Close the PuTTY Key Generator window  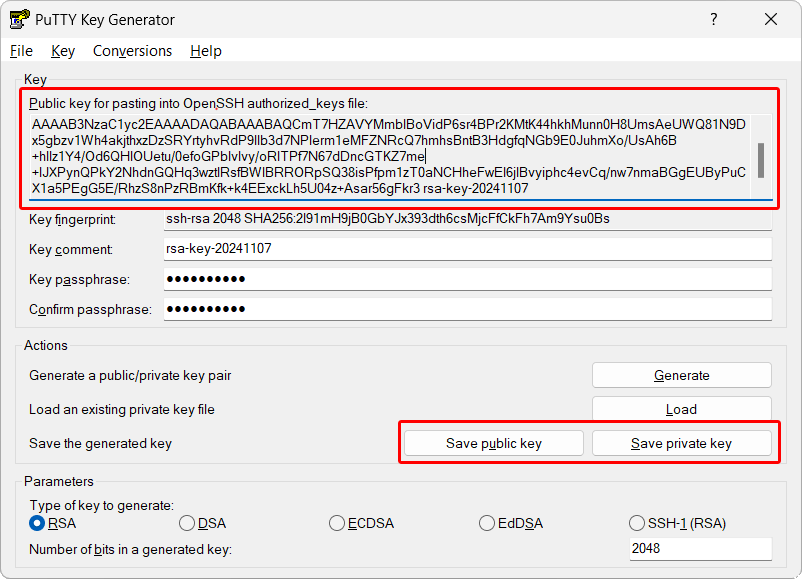[771, 20]
